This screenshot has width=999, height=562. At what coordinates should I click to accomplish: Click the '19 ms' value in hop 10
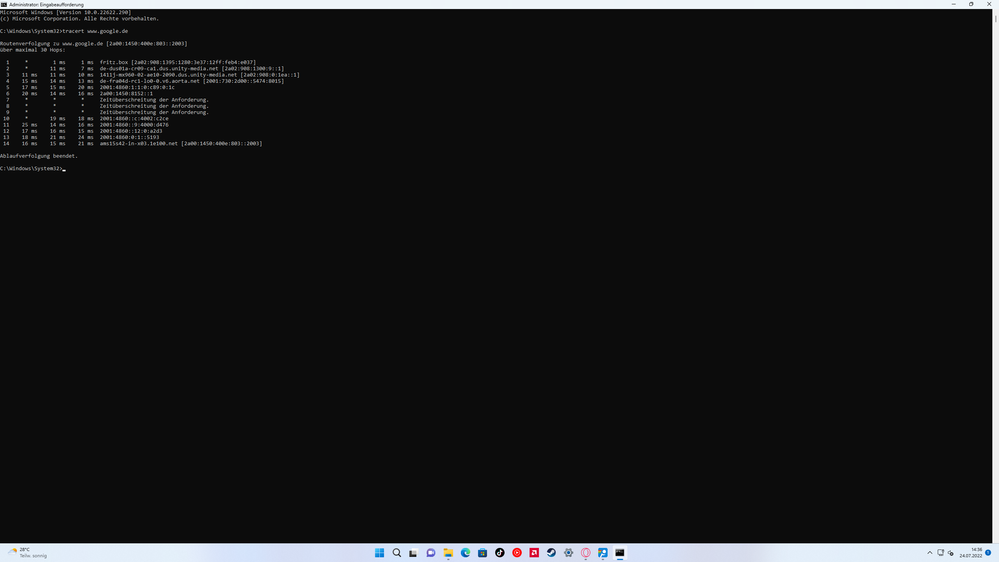[x=57, y=119]
